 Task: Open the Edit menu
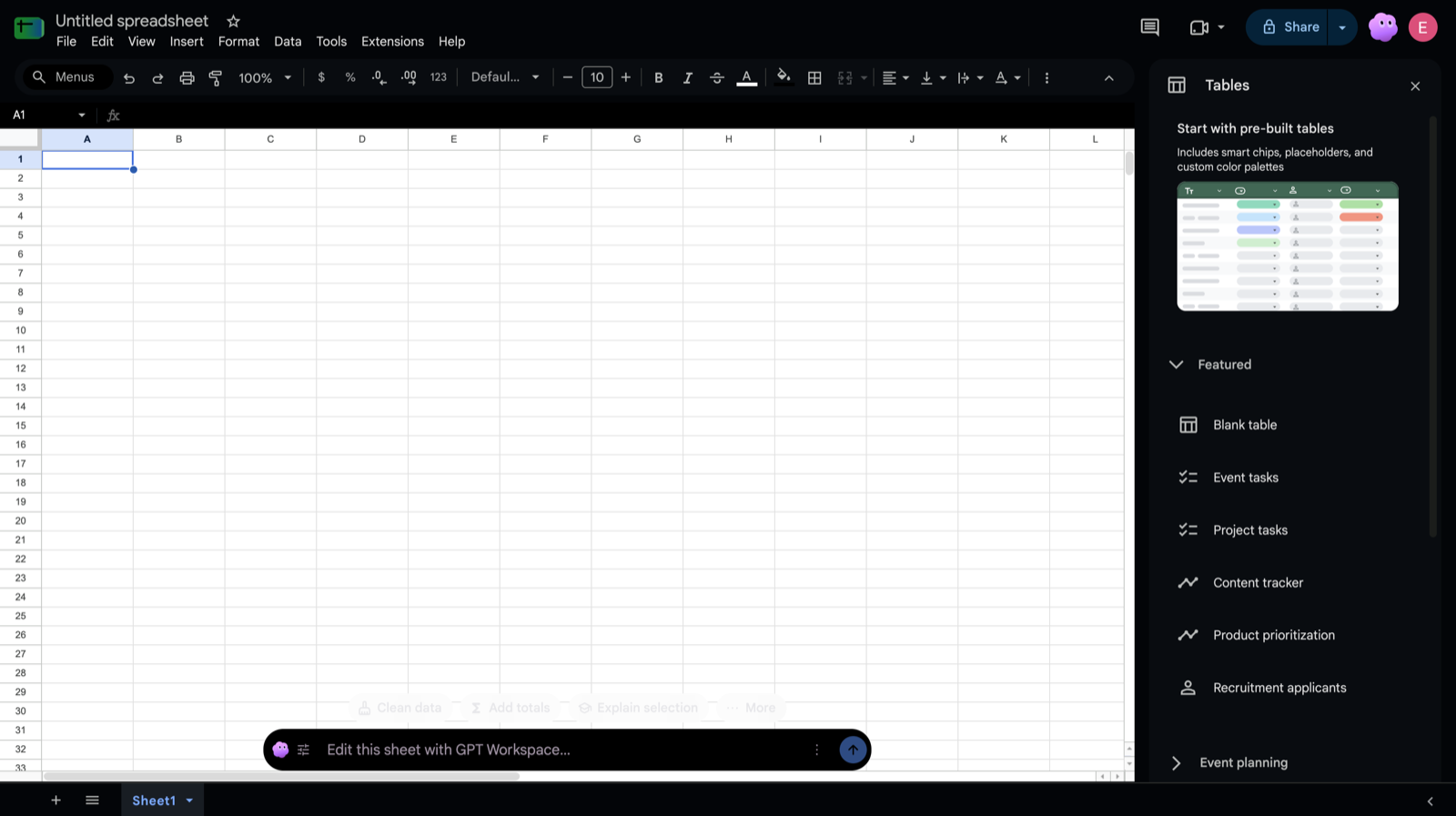[x=102, y=42]
